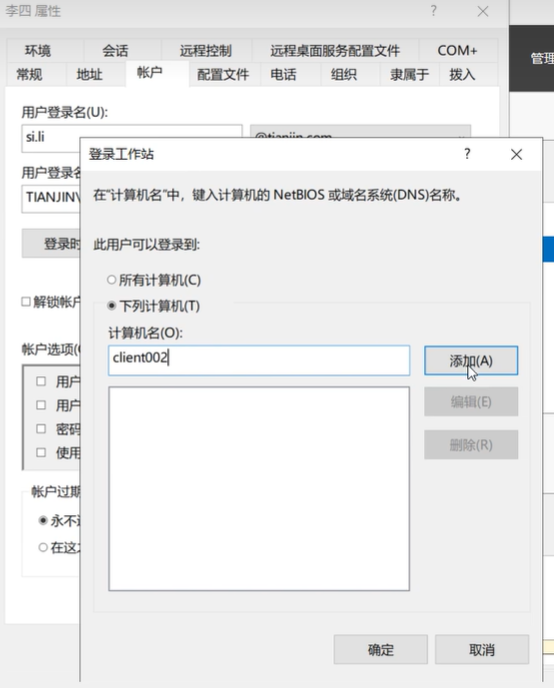Click the help question mark in 登录工作站 dialog
The width and height of the screenshot is (554, 688).
[467, 154]
